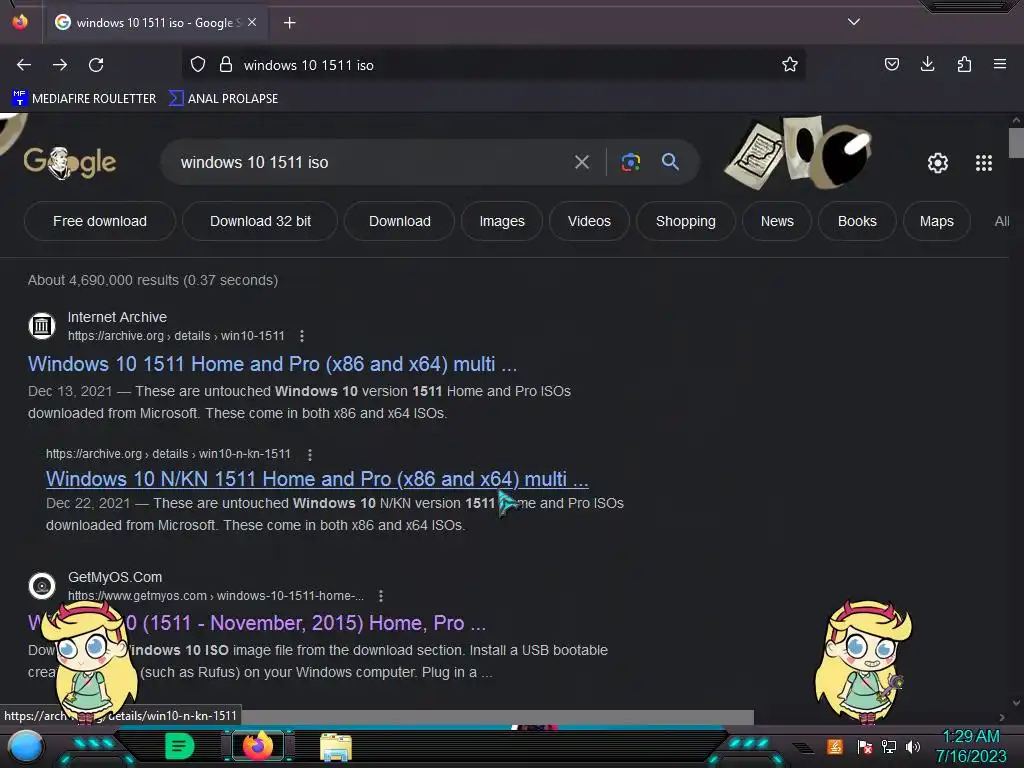Open the green notes app on taskbar
Viewport: 1024px width, 768px height.
[x=180, y=746]
